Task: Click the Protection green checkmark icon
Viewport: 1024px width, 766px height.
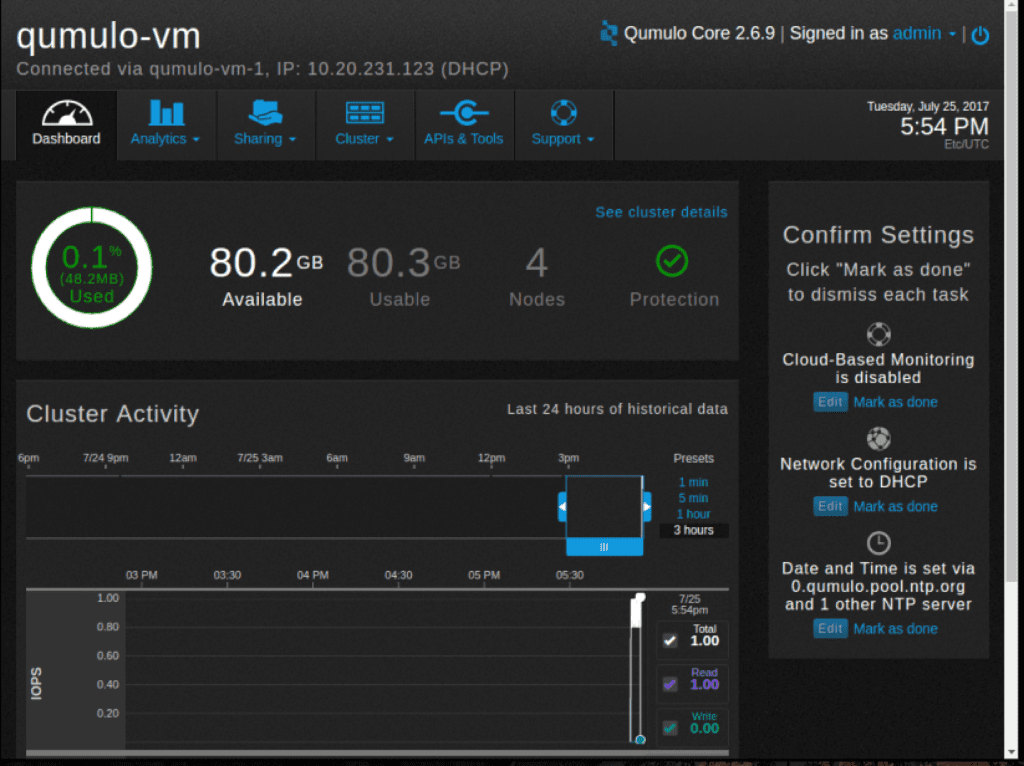Action: [x=672, y=262]
